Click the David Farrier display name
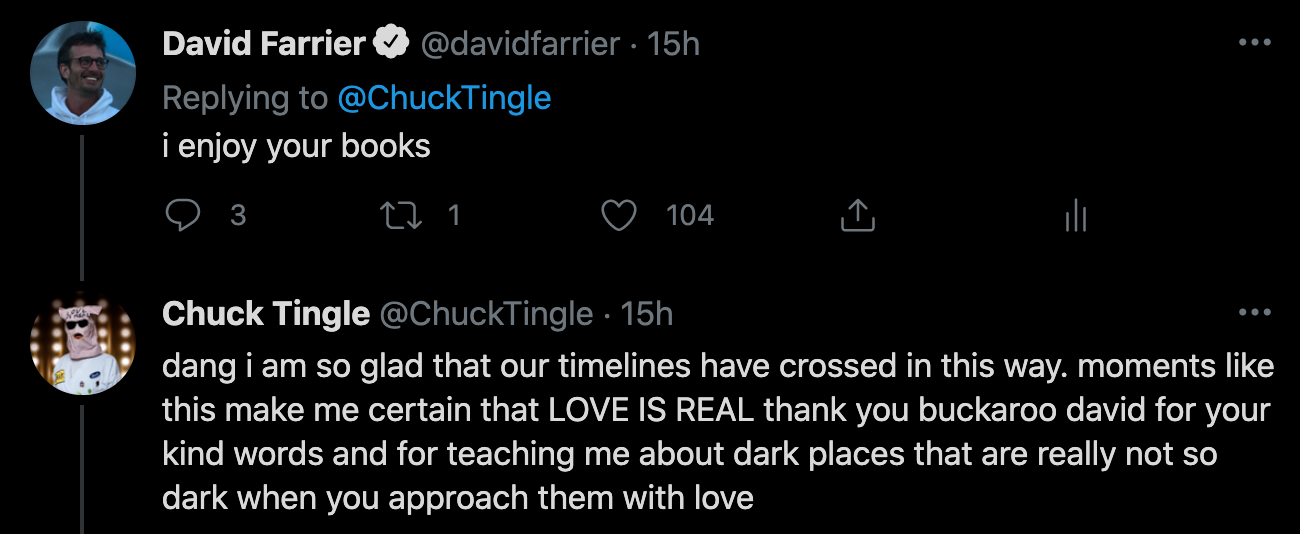The width and height of the screenshot is (1300, 534). click(x=264, y=44)
